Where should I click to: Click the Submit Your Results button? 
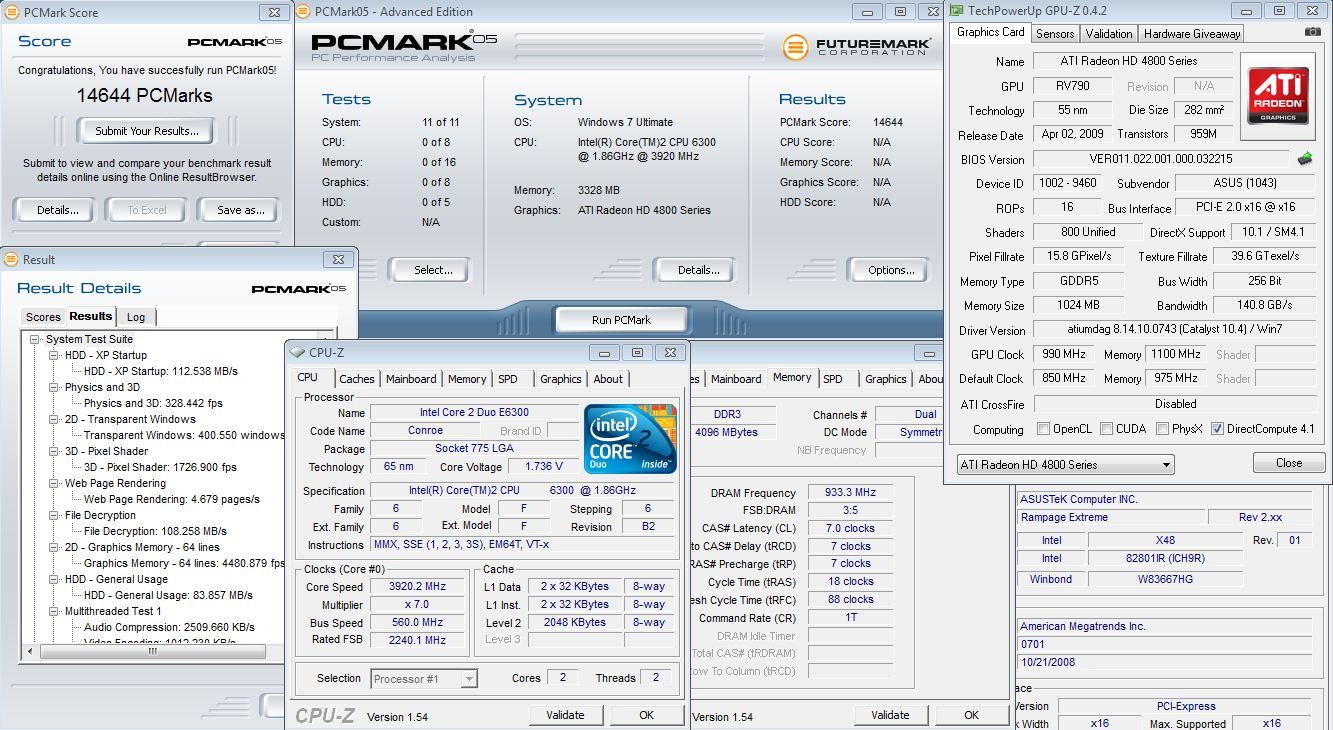147,131
